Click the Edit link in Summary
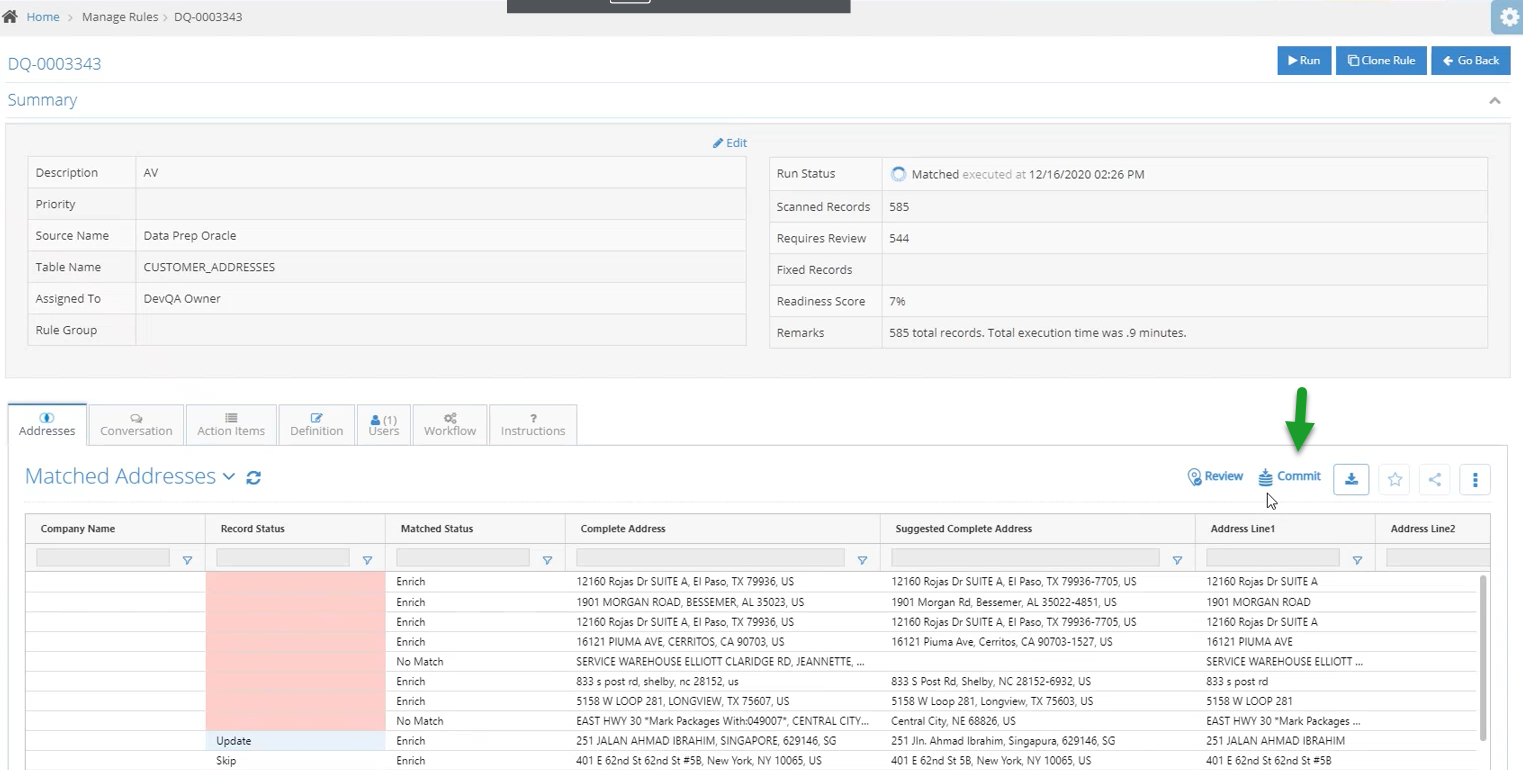Screen dimensions: 1523x770 tap(730, 143)
